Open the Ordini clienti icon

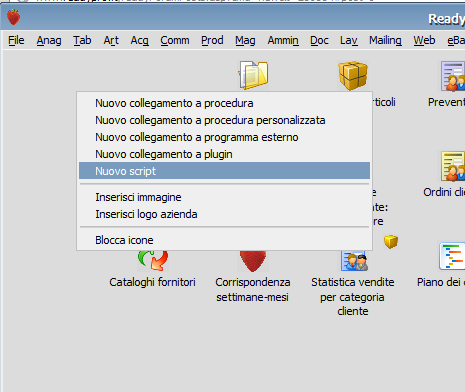(453, 166)
